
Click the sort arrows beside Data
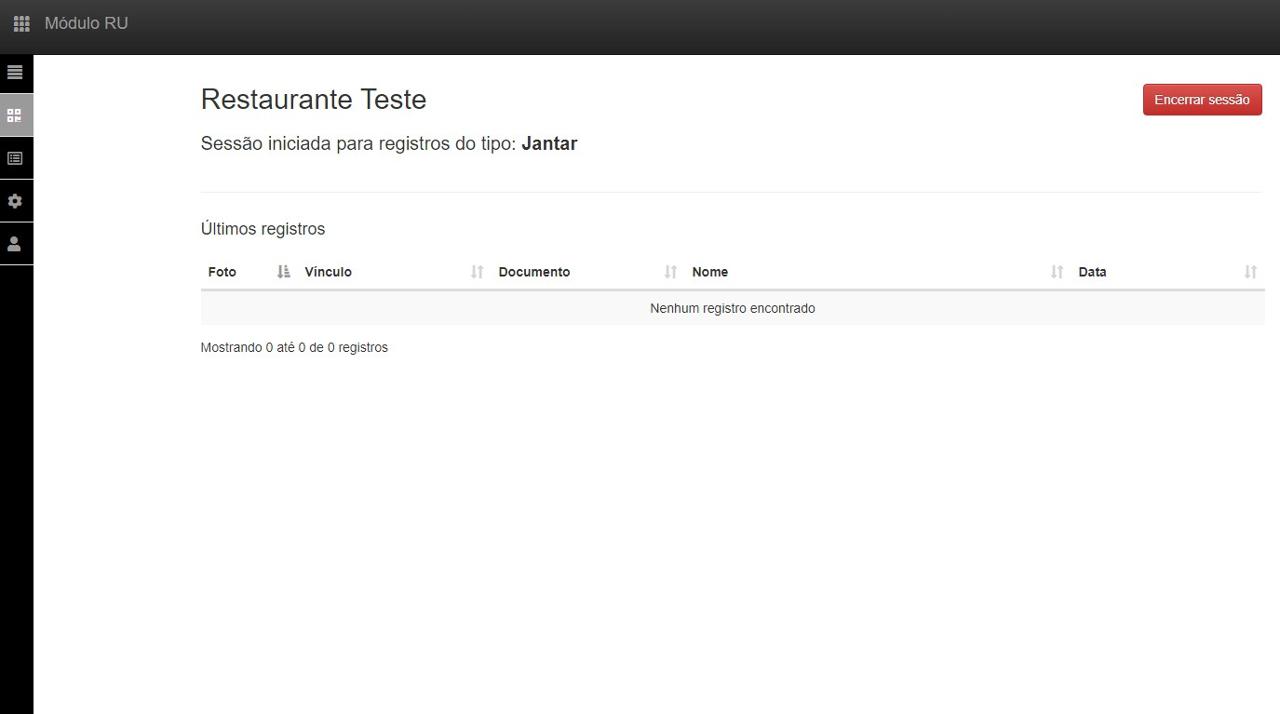1250,272
